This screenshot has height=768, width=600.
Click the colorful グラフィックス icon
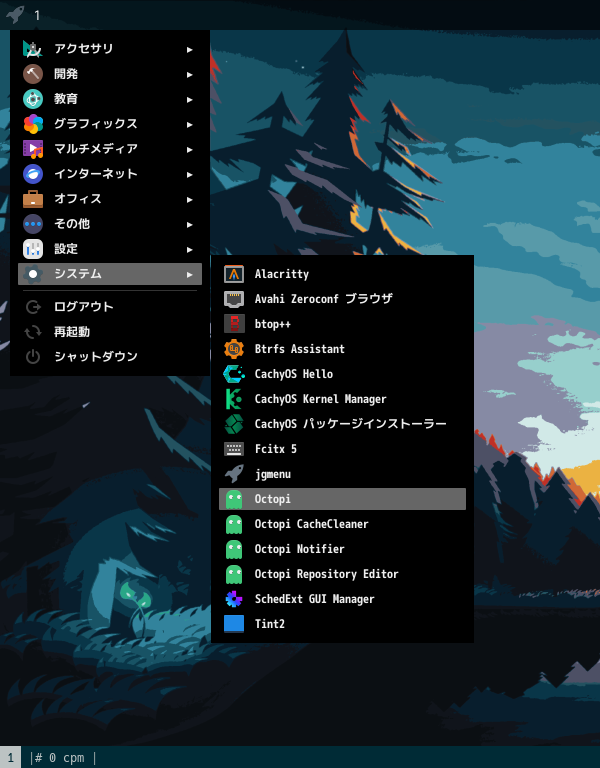point(33,124)
